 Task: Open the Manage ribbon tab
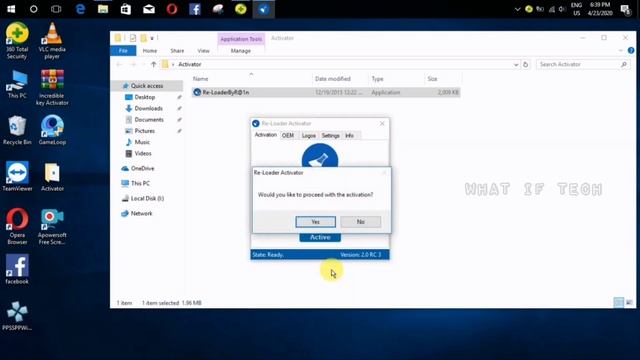(x=240, y=51)
